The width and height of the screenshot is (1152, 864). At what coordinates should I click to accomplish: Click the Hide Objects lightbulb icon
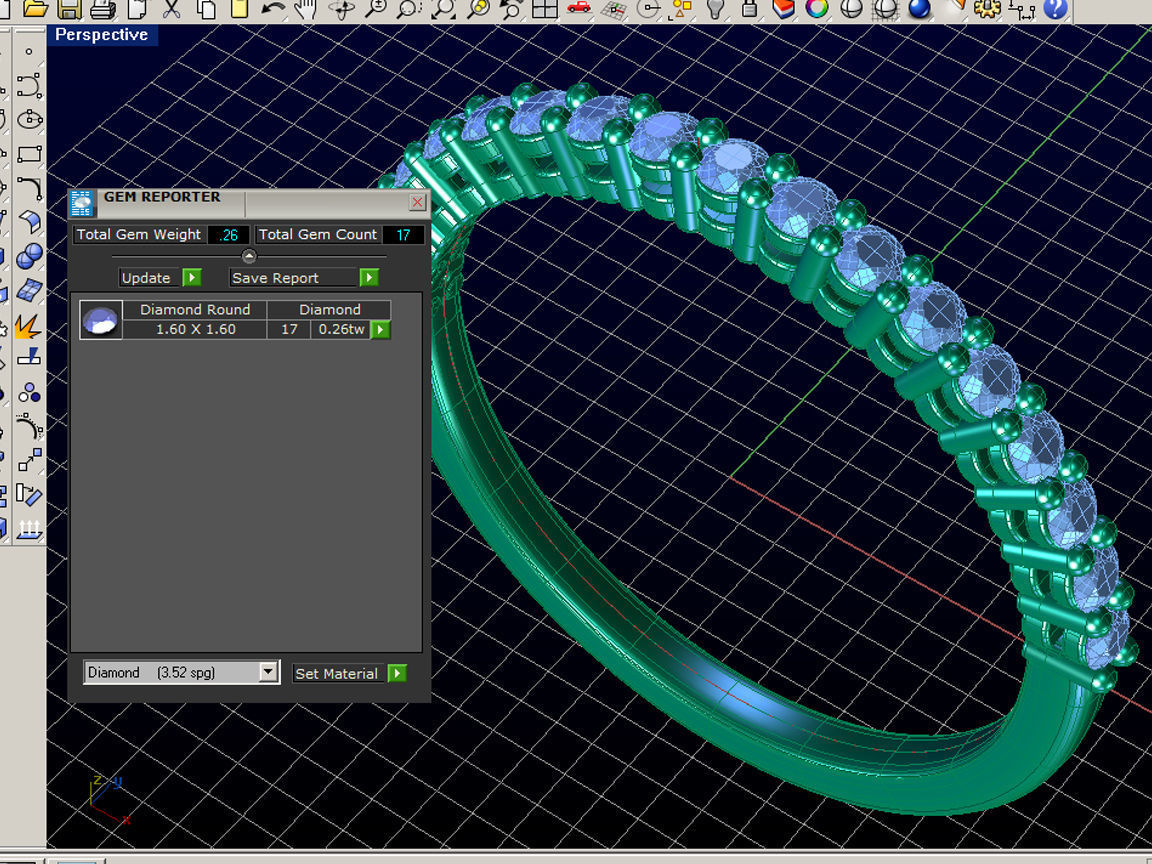(x=715, y=9)
